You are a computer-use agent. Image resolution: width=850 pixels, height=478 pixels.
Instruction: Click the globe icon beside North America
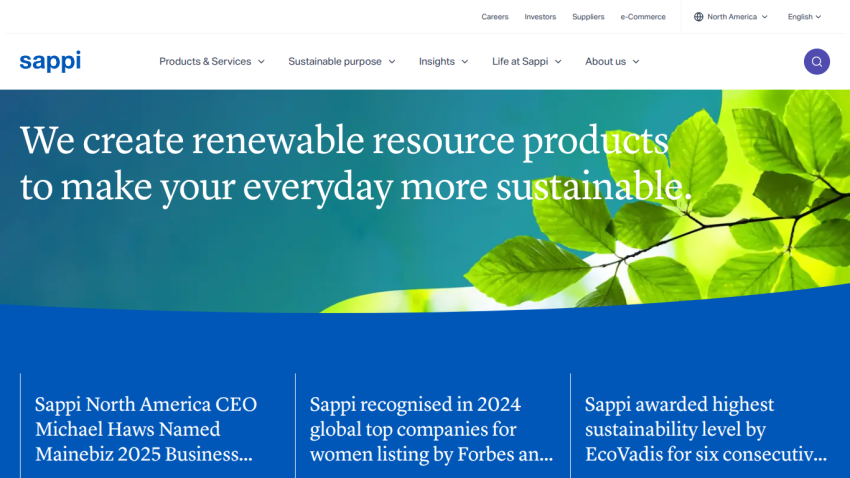pos(698,17)
